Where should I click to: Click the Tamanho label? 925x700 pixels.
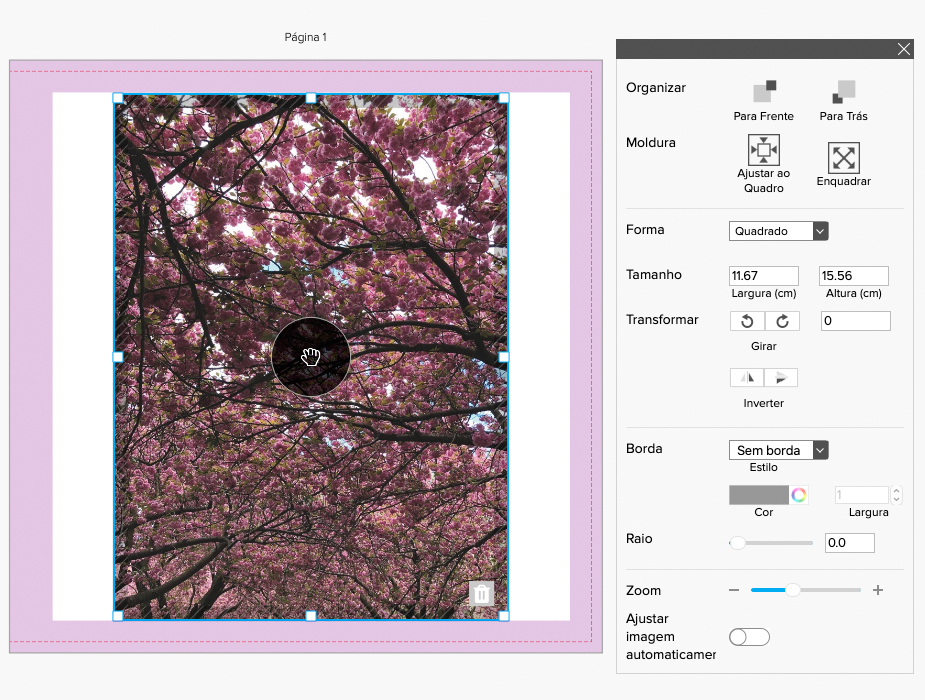pos(654,275)
